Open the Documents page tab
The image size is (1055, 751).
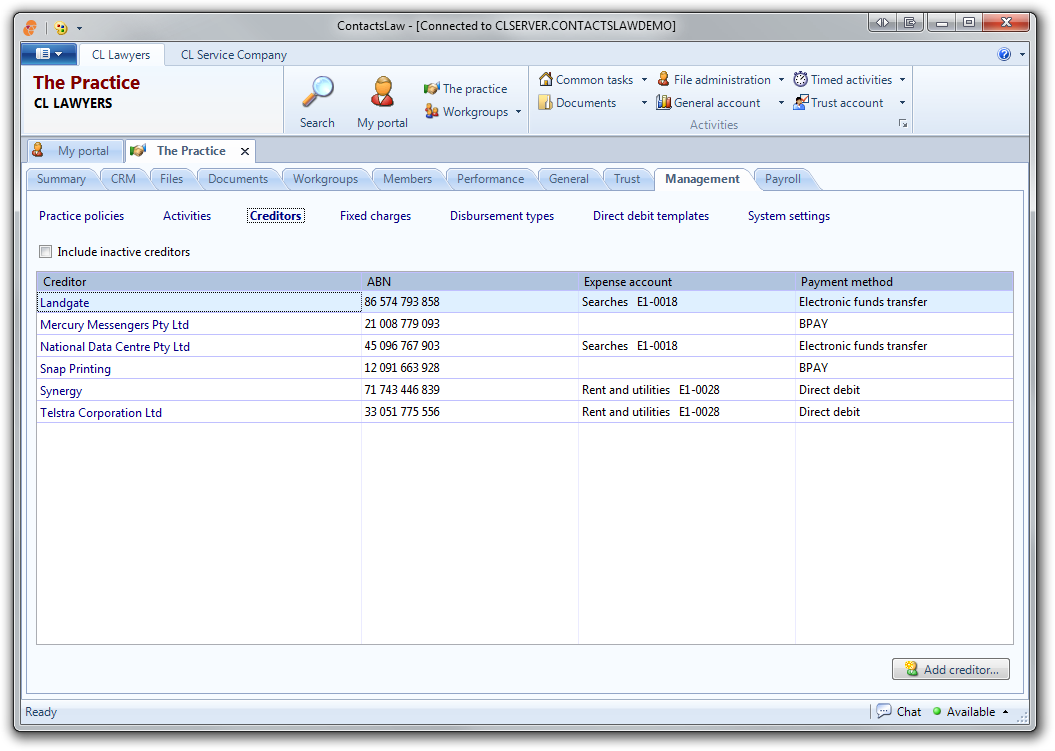click(x=238, y=179)
